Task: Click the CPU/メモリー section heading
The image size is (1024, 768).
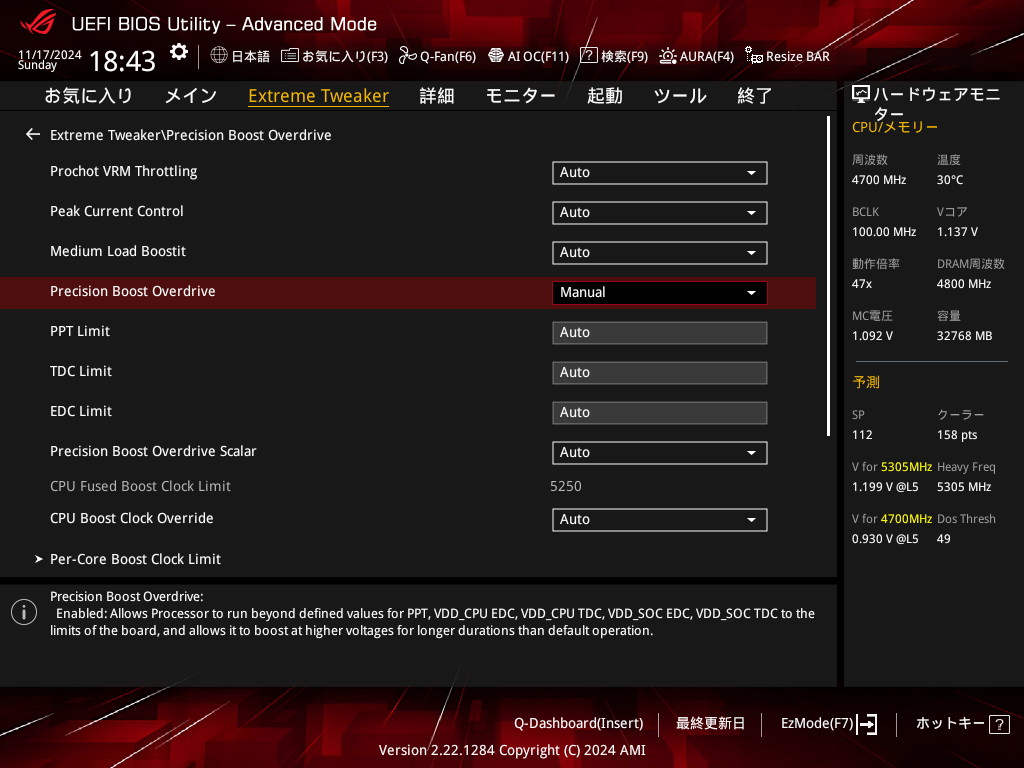Action: pos(895,127)
